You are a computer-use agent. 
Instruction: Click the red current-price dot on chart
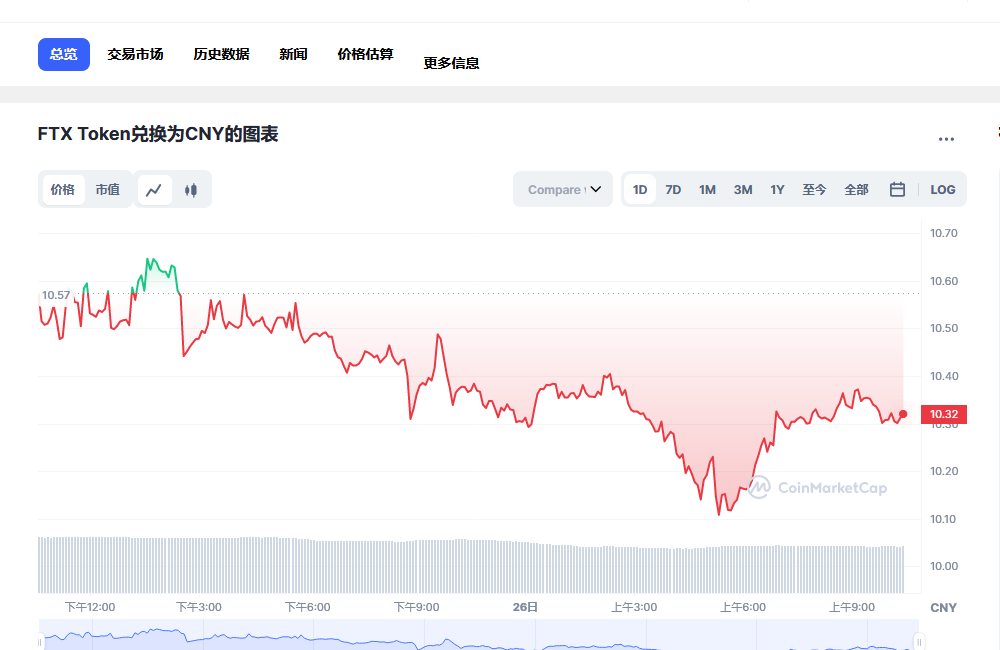pos(903,414)
